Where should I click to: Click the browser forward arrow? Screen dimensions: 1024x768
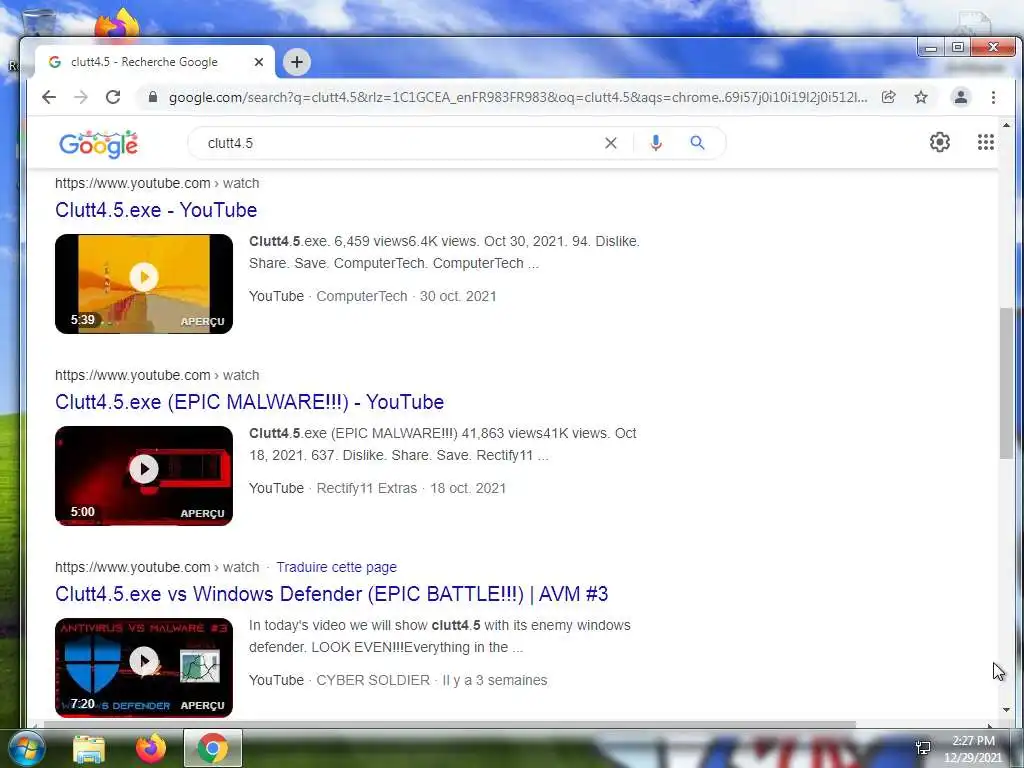[x=81, y=97]
